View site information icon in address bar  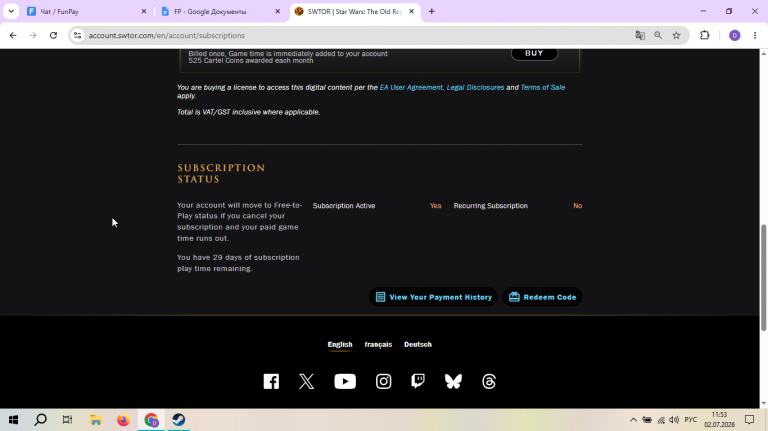(x=77, y=35)
